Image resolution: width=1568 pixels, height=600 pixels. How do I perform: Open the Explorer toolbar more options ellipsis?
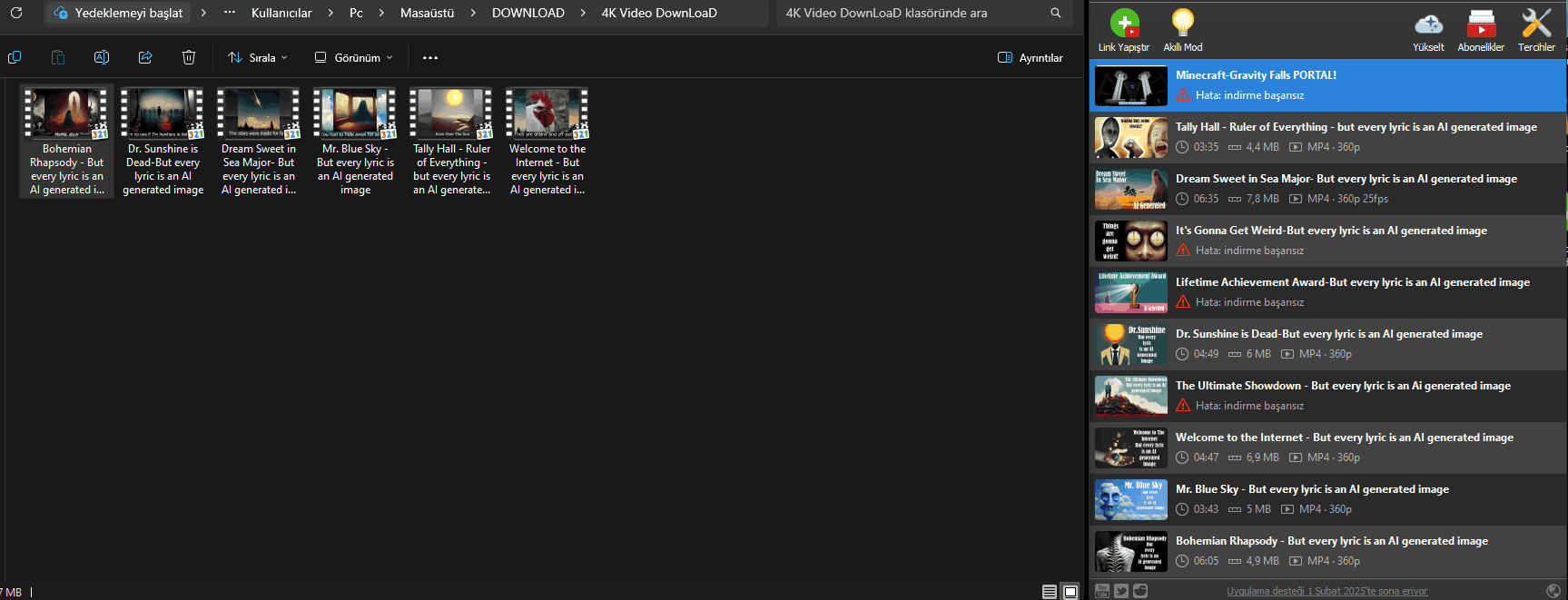[430, 57]
